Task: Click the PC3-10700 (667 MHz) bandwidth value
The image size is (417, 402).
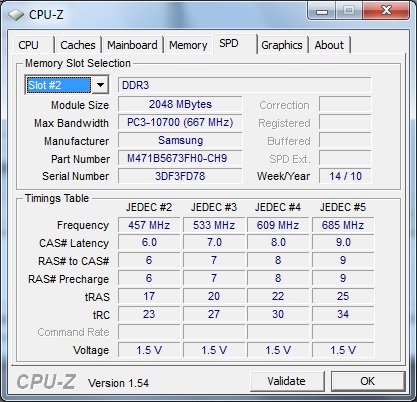Action: [180, 122]
